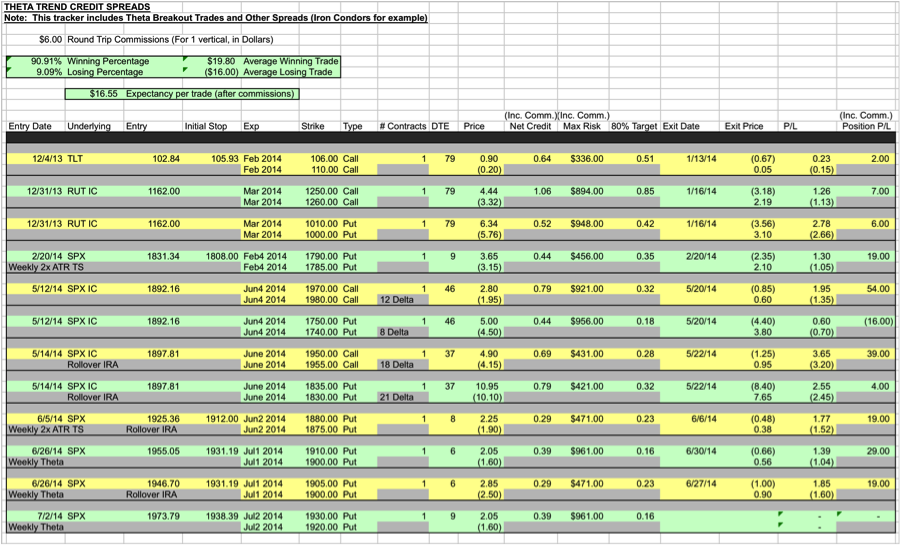Select the TLT underlying cell

[x=75, y=159]
